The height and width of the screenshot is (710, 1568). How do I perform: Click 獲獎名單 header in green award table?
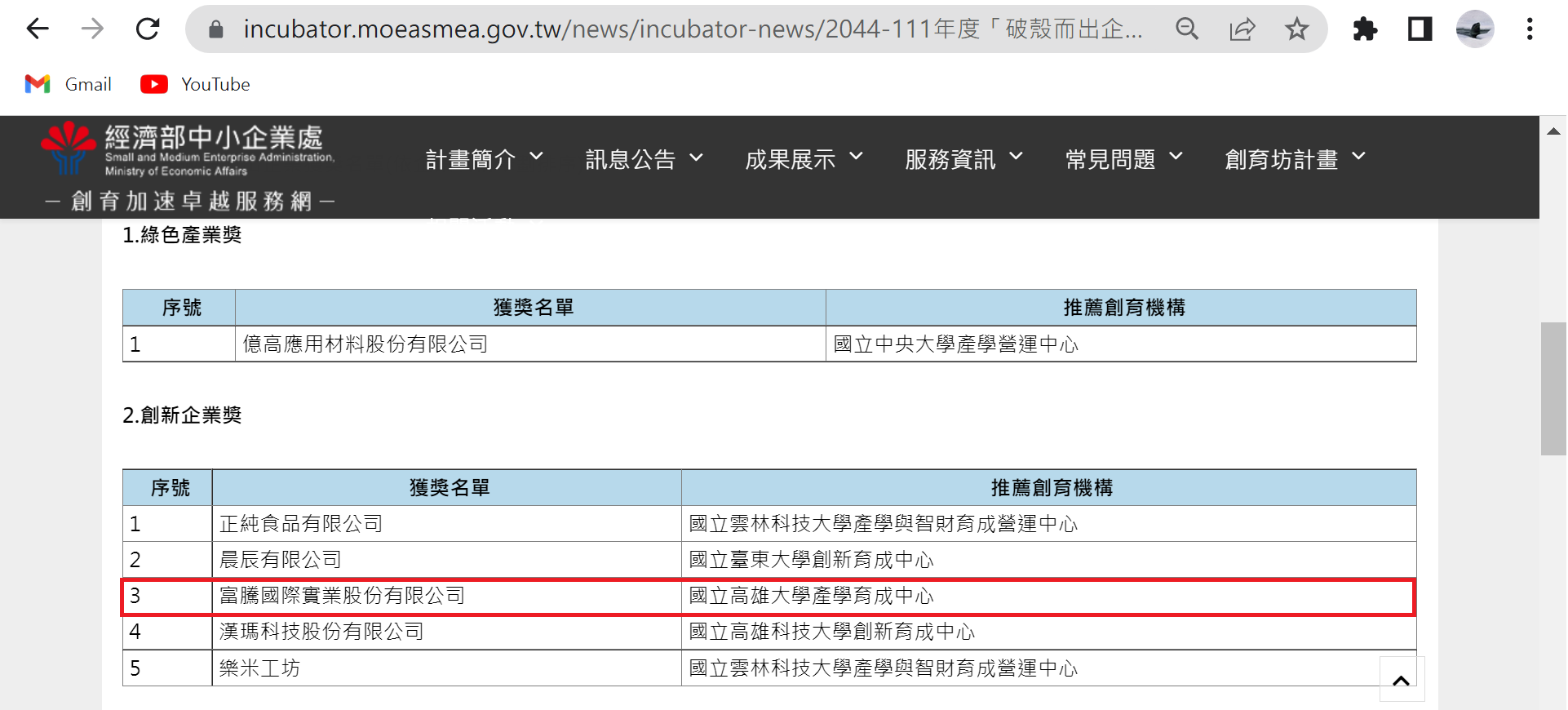pyautogui.click(x=530, y=308)
